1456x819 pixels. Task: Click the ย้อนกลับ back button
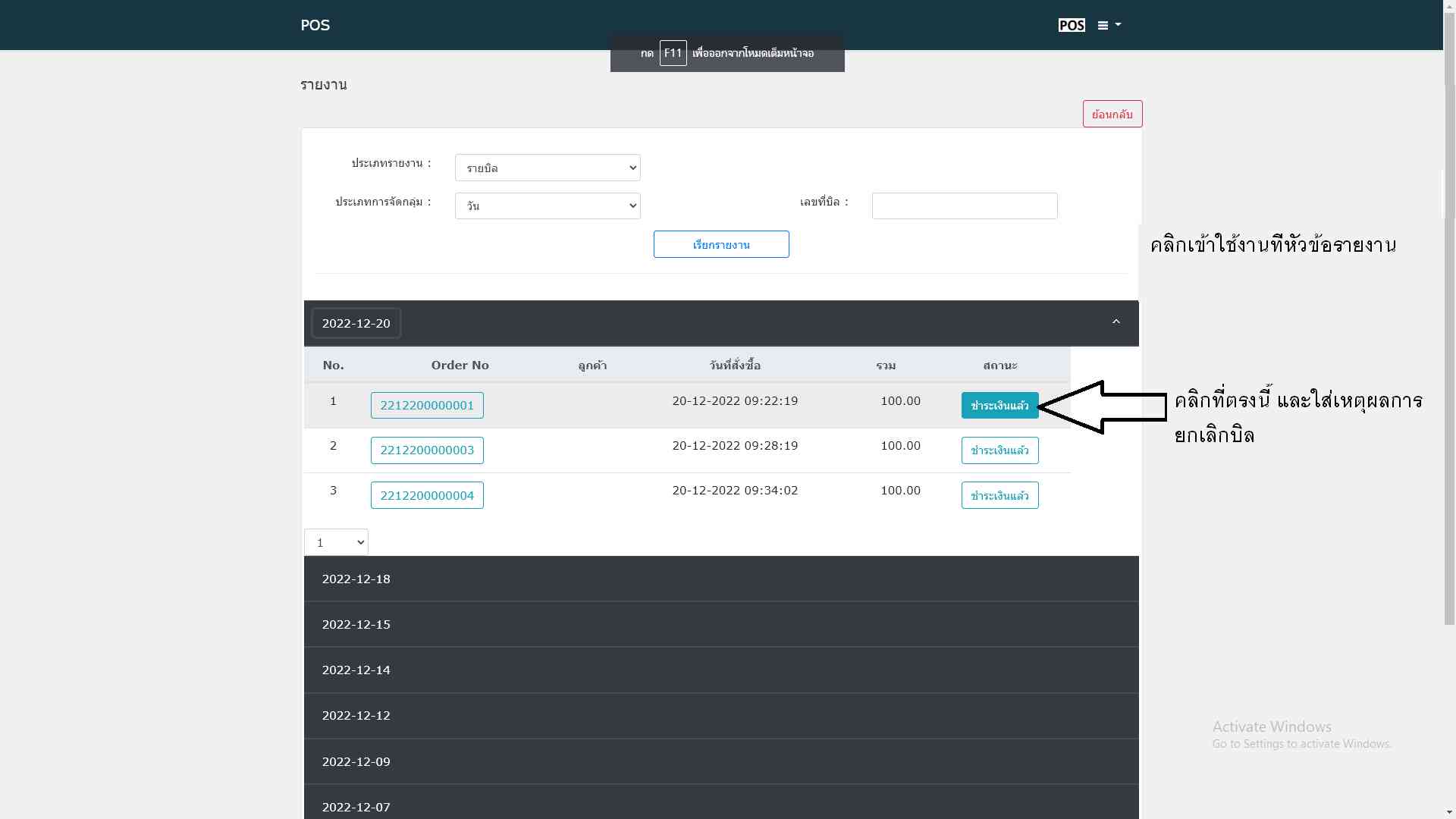click(x=1112, y=114)
